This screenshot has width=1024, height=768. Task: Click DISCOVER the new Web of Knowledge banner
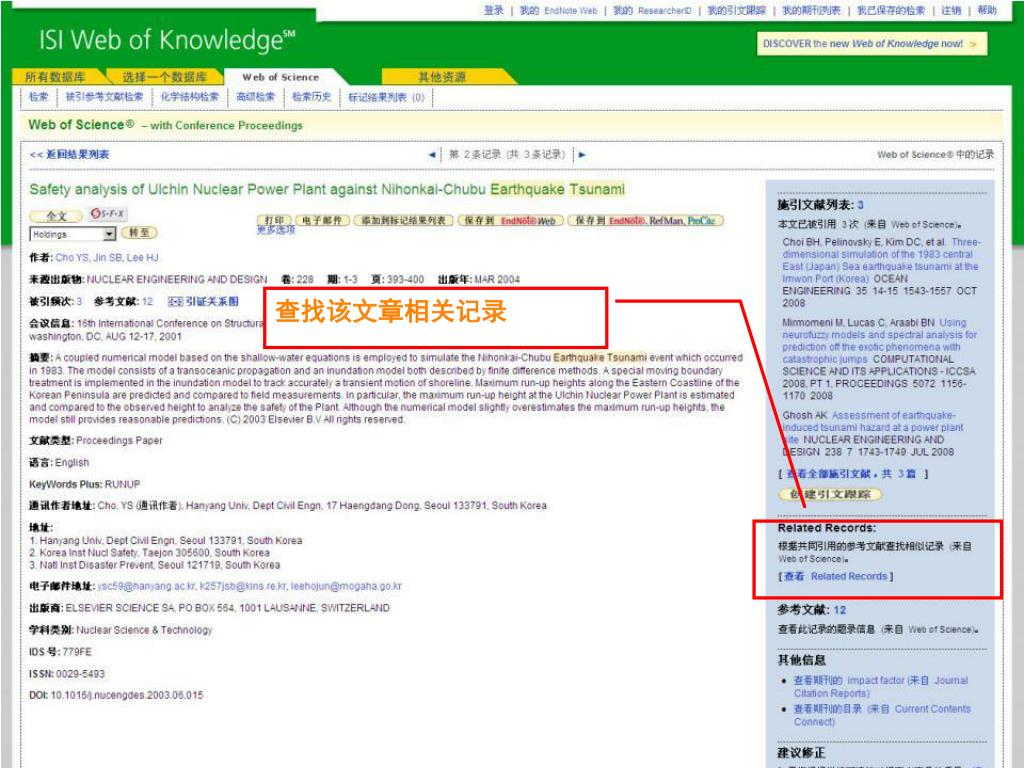(871, 44)
